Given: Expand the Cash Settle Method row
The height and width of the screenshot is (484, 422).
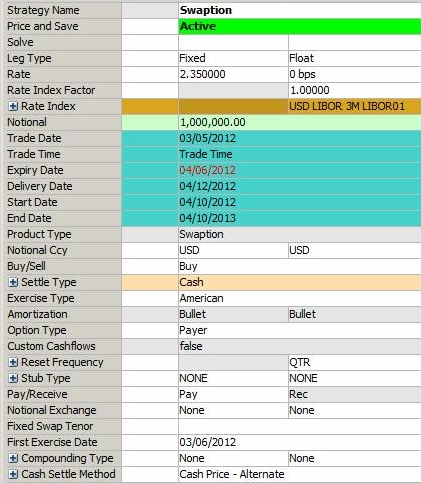Looking at the screenshot, I should 13,474.
